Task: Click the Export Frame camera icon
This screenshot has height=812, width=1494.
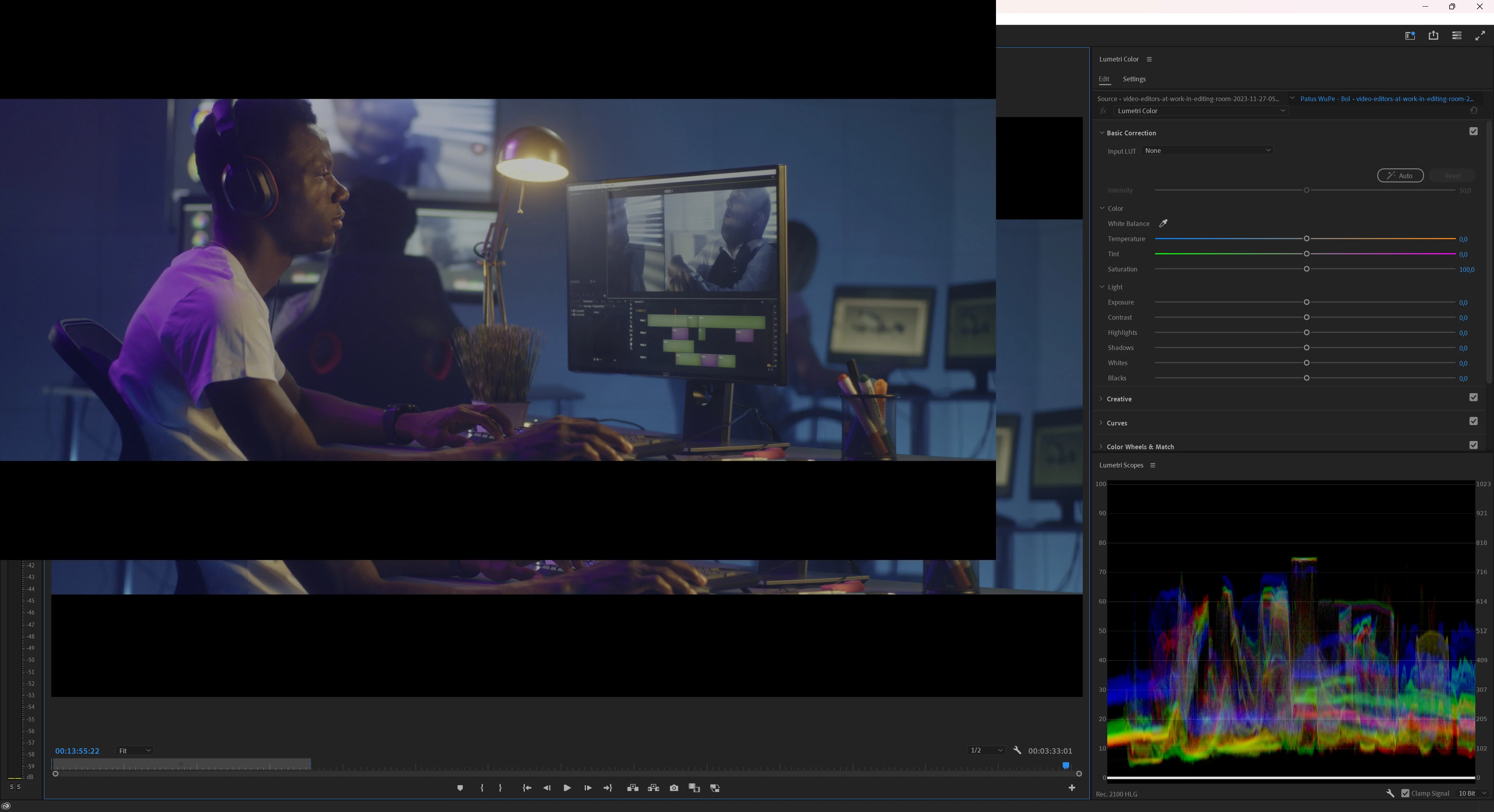Action: (x=674, y=787)
